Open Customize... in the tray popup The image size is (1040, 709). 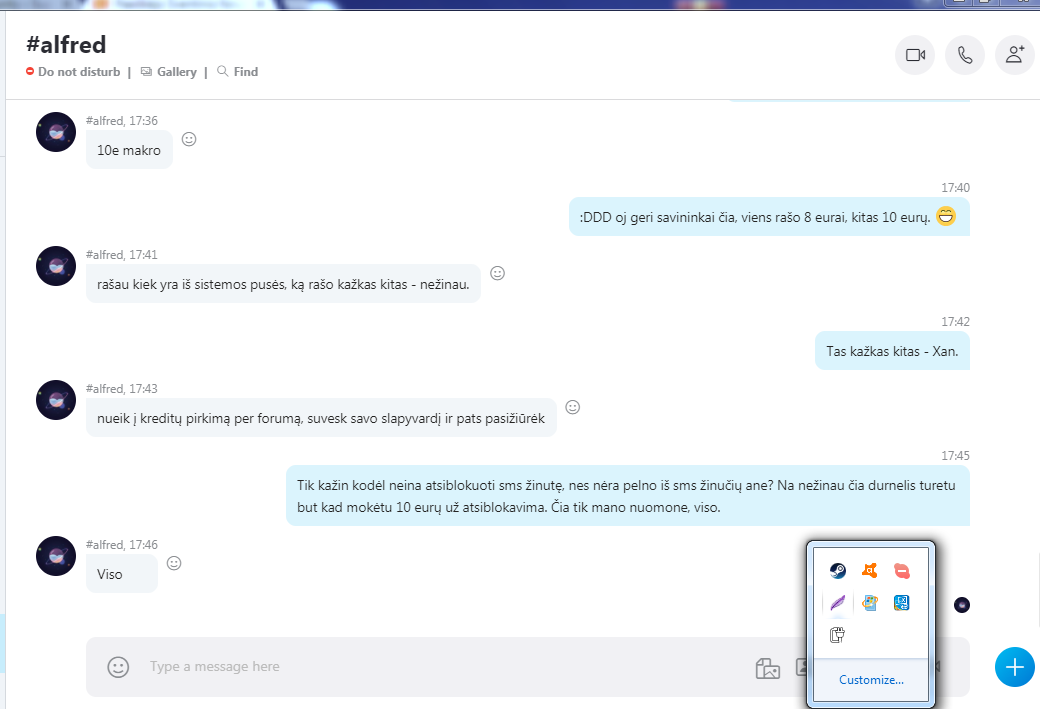(x=871, y=680)
